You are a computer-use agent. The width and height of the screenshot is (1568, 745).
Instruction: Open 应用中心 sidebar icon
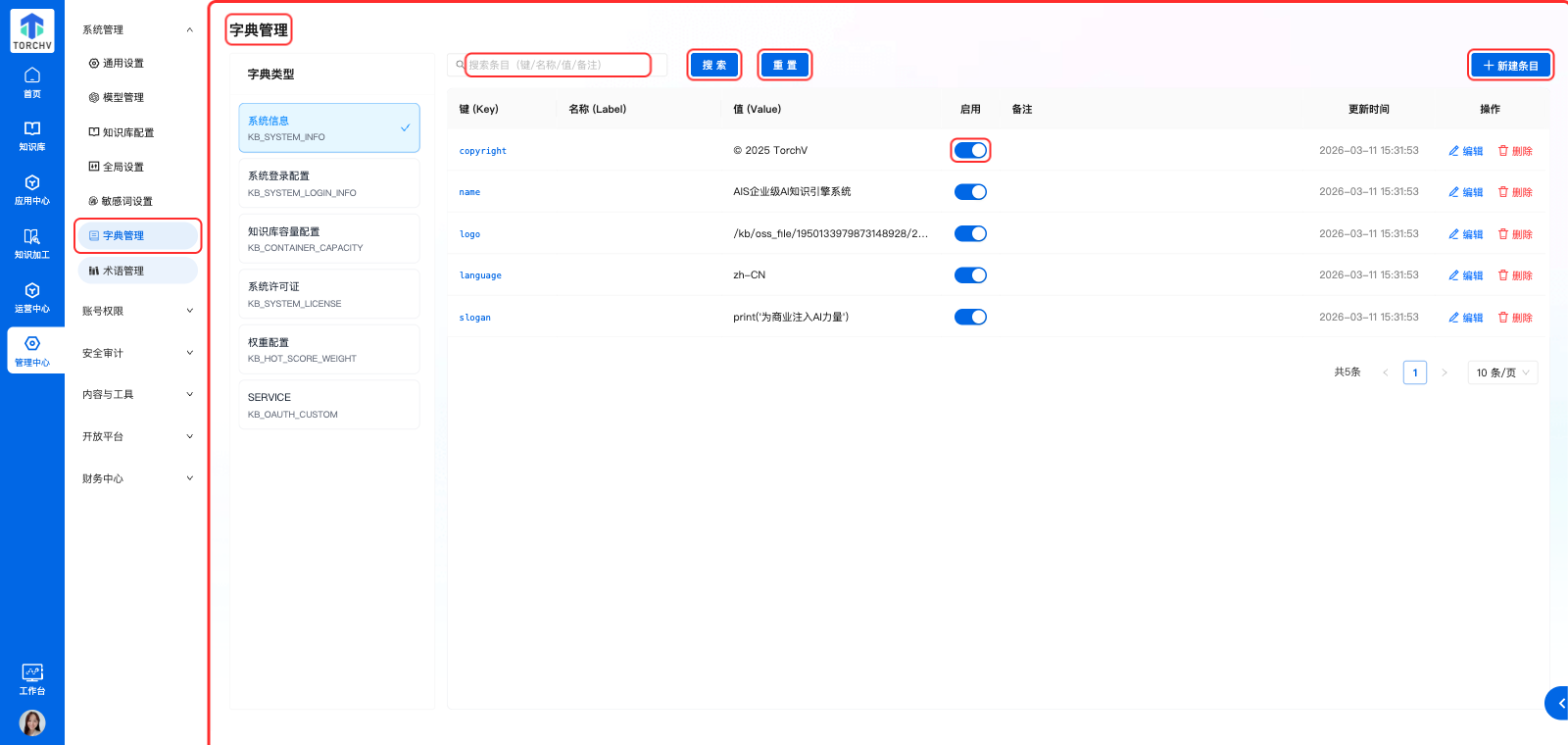32,190
